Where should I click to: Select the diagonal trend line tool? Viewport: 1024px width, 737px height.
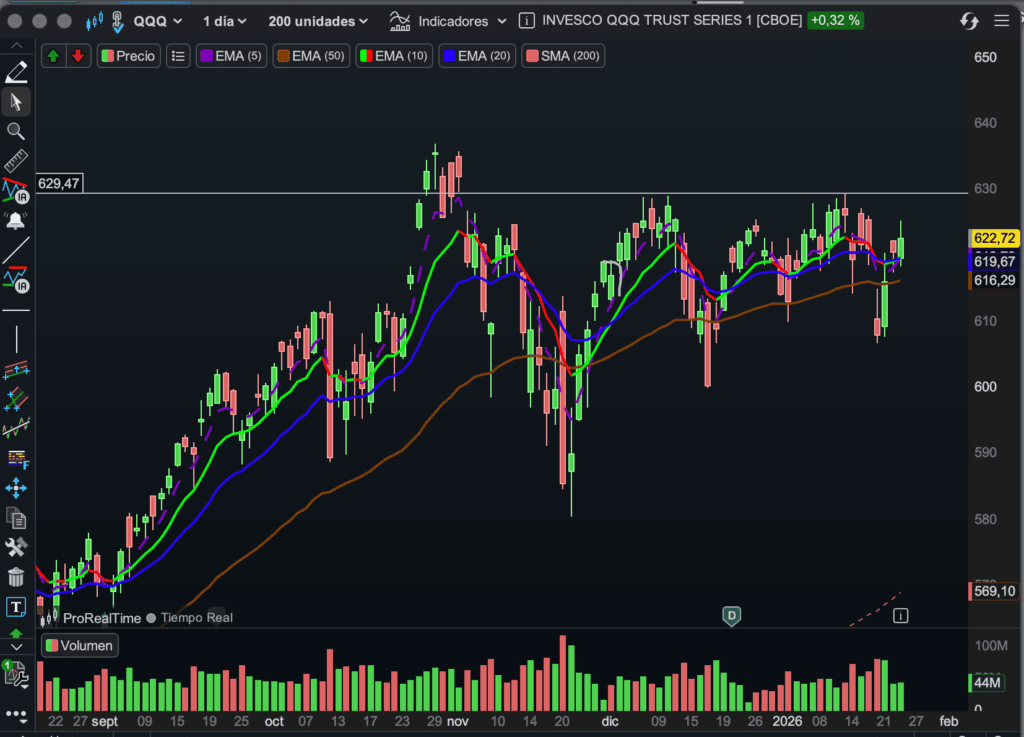pos(16,250)
